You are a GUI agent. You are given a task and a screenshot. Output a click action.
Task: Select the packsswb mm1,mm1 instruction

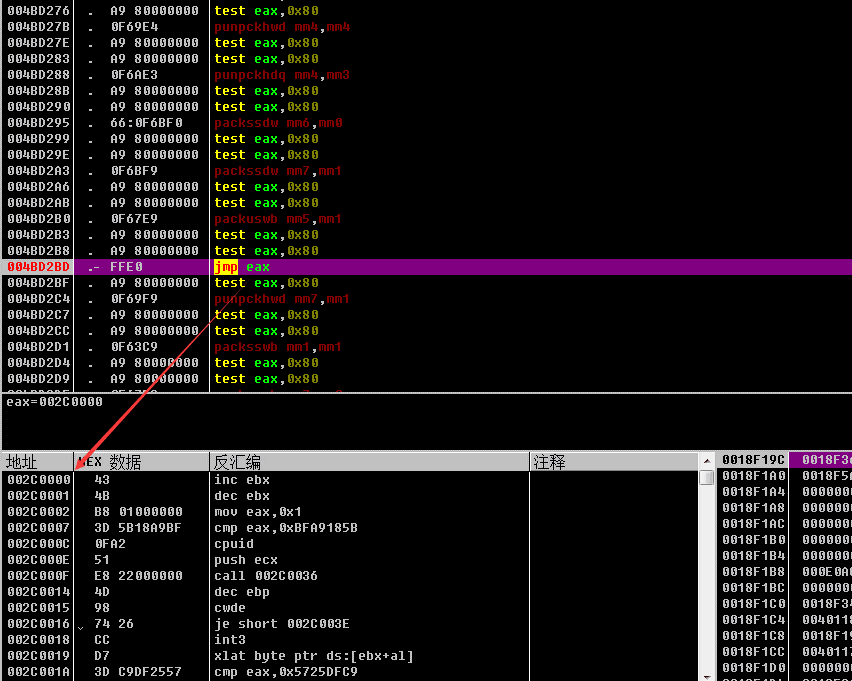[278, 347]
